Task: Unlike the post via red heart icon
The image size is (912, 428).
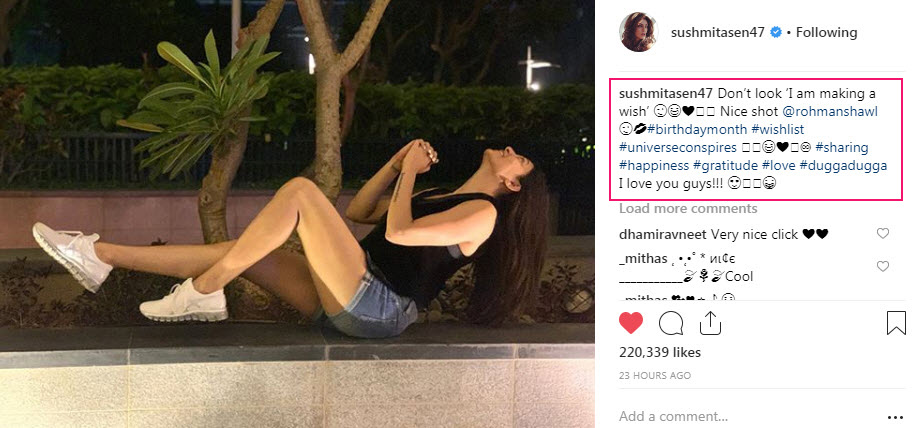Action: 631,323
